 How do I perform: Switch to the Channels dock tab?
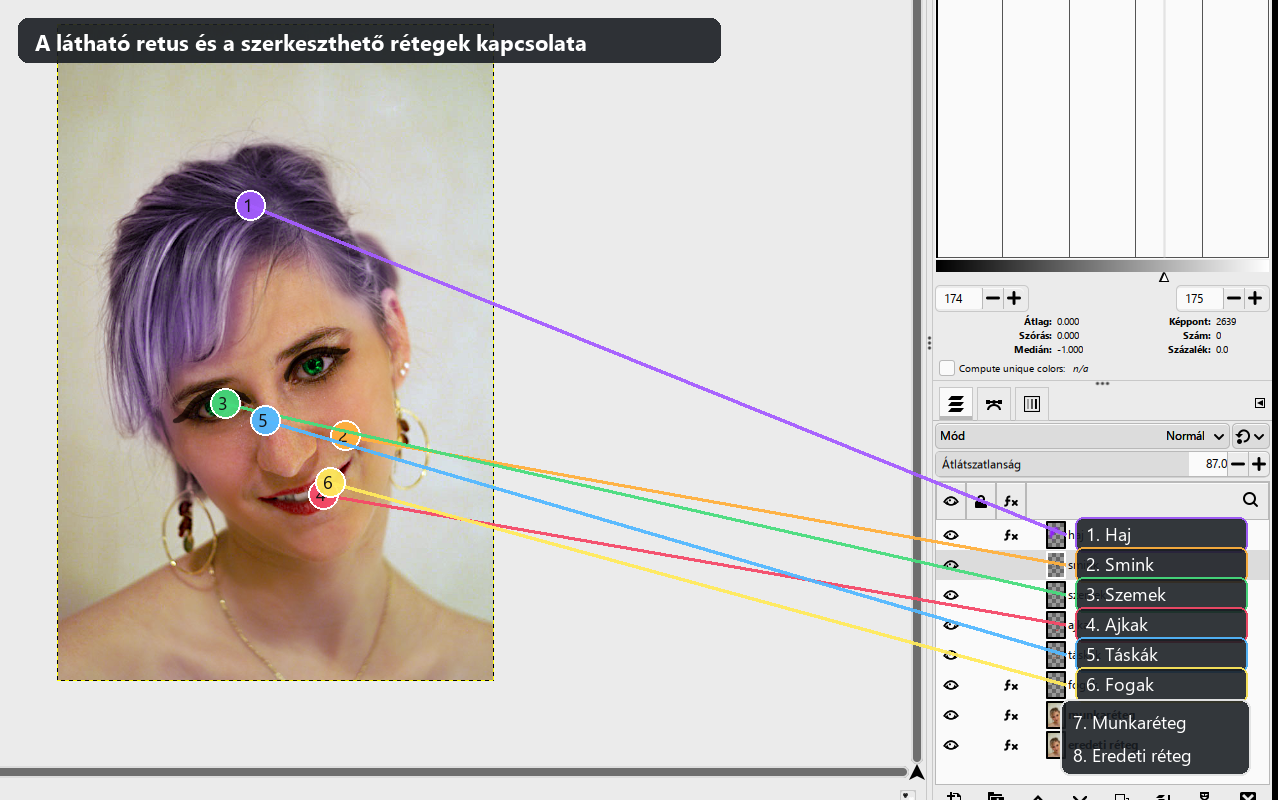(1032, 404)
